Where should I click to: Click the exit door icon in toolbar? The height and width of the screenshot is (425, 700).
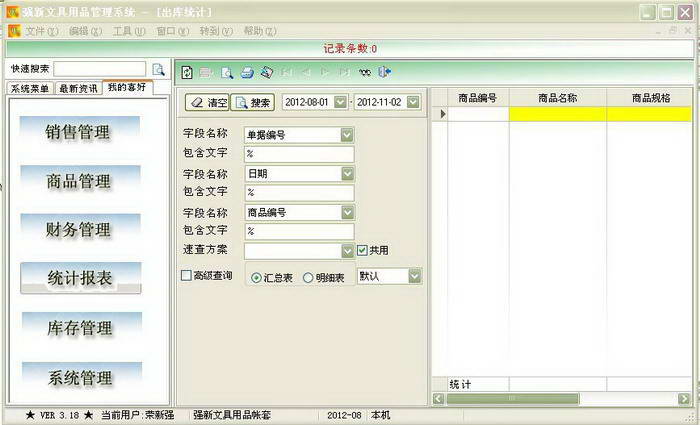384,72
